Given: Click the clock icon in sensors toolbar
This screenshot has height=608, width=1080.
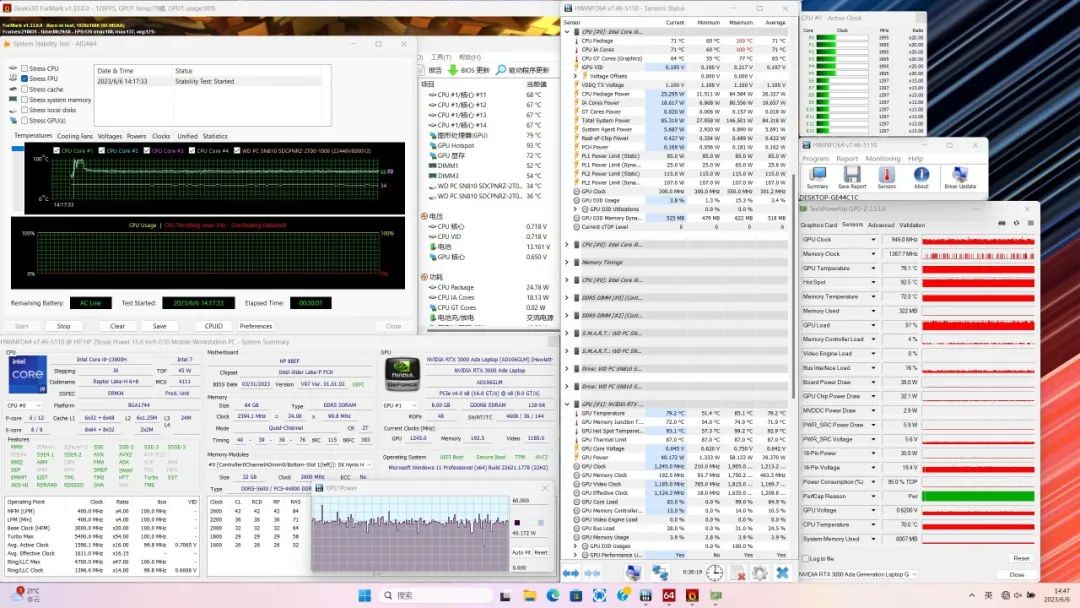Looking at the screenshot, I should click(714, 573).
